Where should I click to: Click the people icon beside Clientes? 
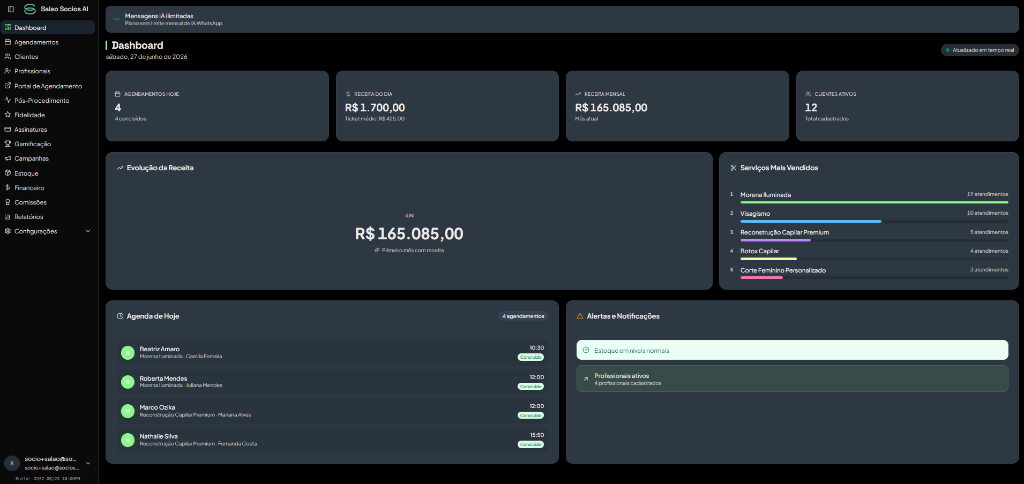[x=8, y=56]
